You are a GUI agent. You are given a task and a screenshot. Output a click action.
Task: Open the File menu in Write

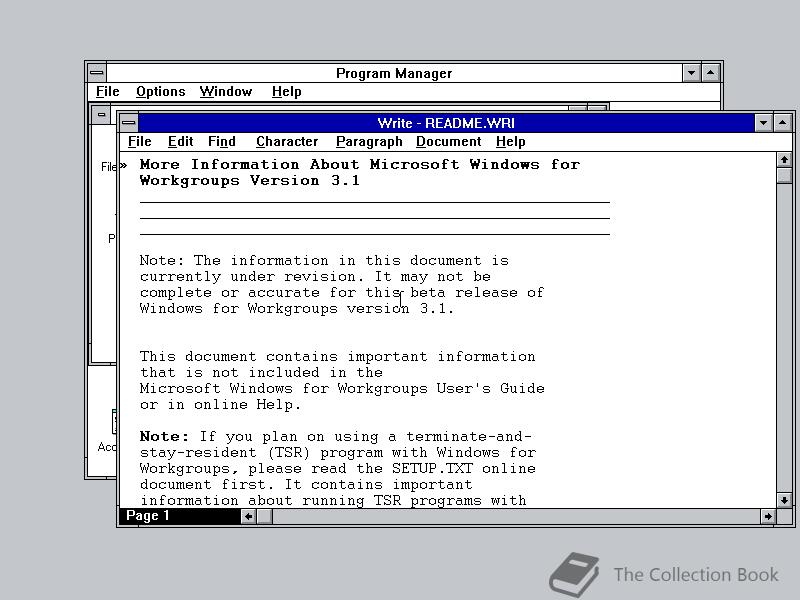[139, 142]
